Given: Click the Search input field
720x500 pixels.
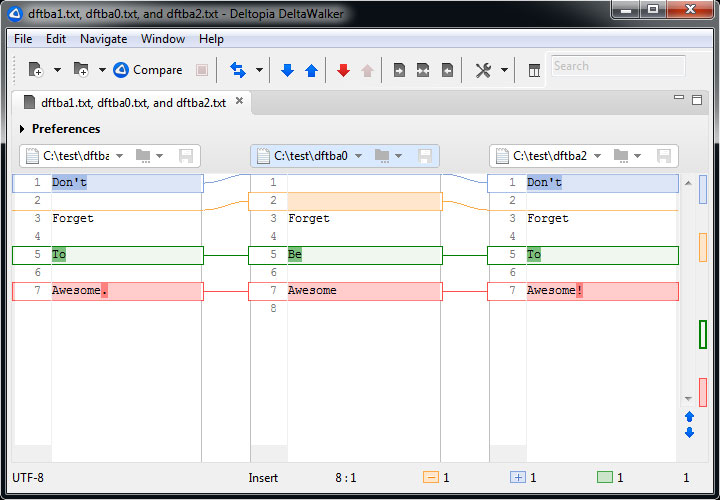Looking at the screenshot, I should coord(617,66).
